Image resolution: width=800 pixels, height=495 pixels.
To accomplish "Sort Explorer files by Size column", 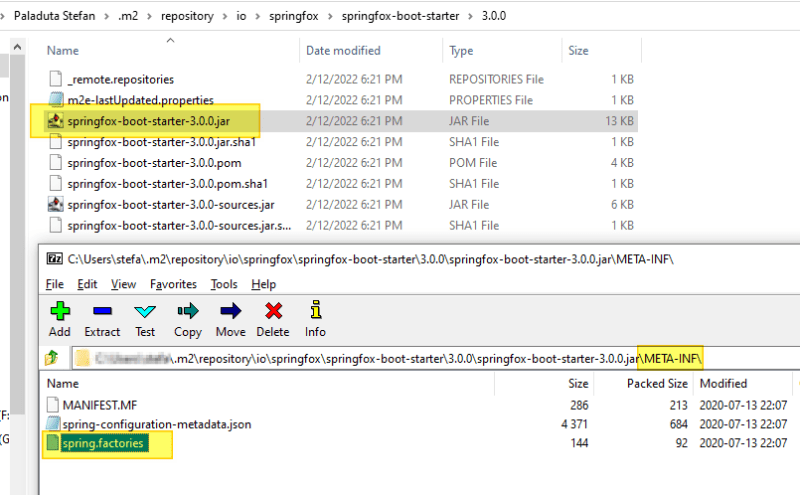I will [x=579, y=51].
